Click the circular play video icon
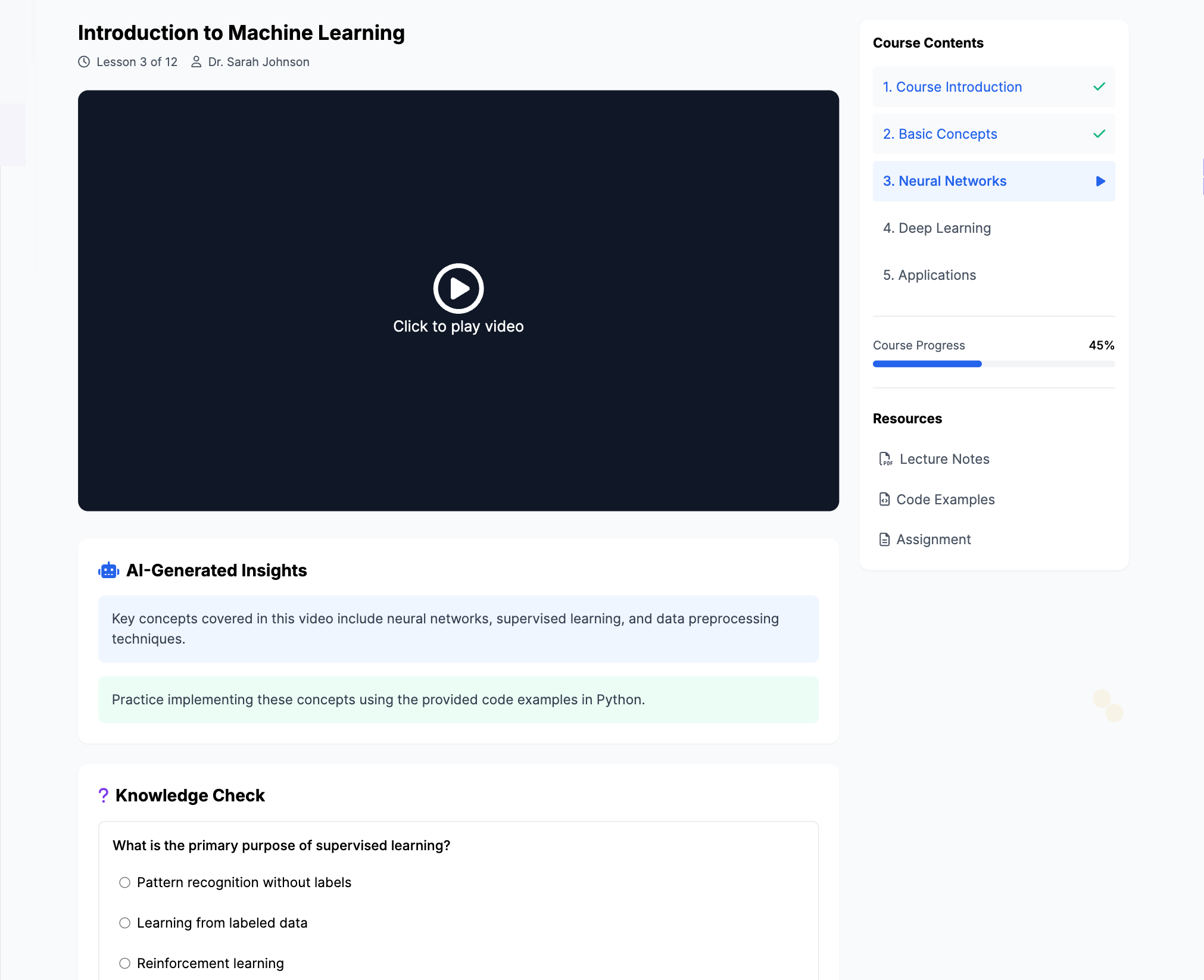Viewport: 1204px width, 980px height. point(458,289)
